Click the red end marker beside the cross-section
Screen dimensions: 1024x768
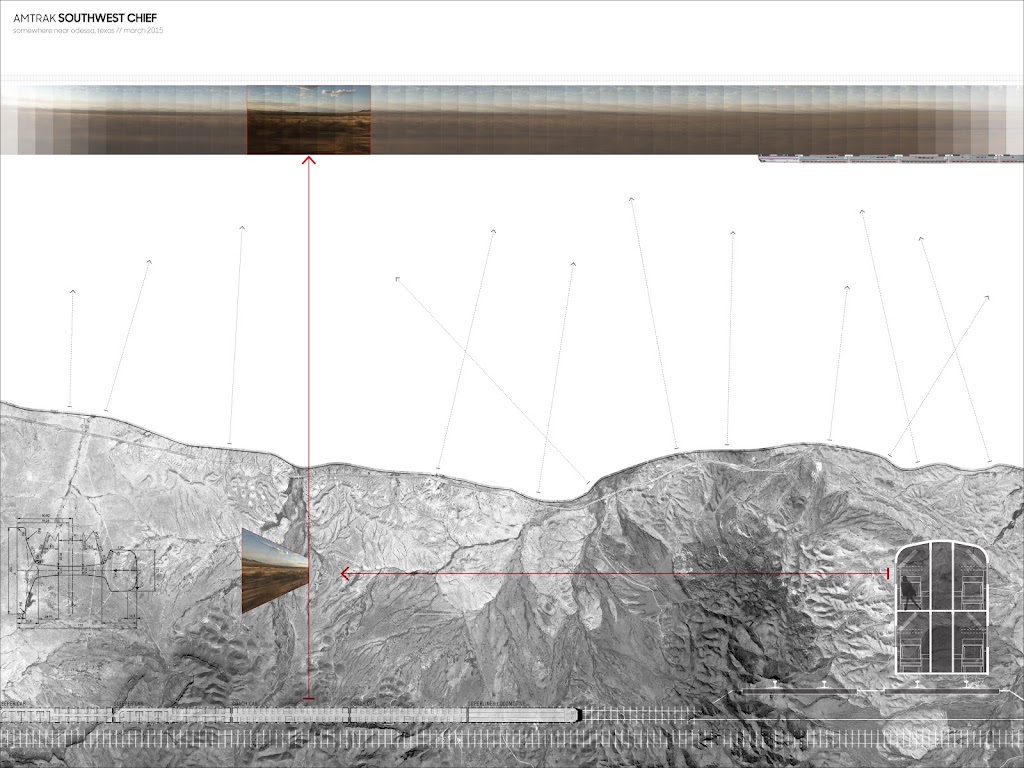pyautogui.click(x=888, y=572)
